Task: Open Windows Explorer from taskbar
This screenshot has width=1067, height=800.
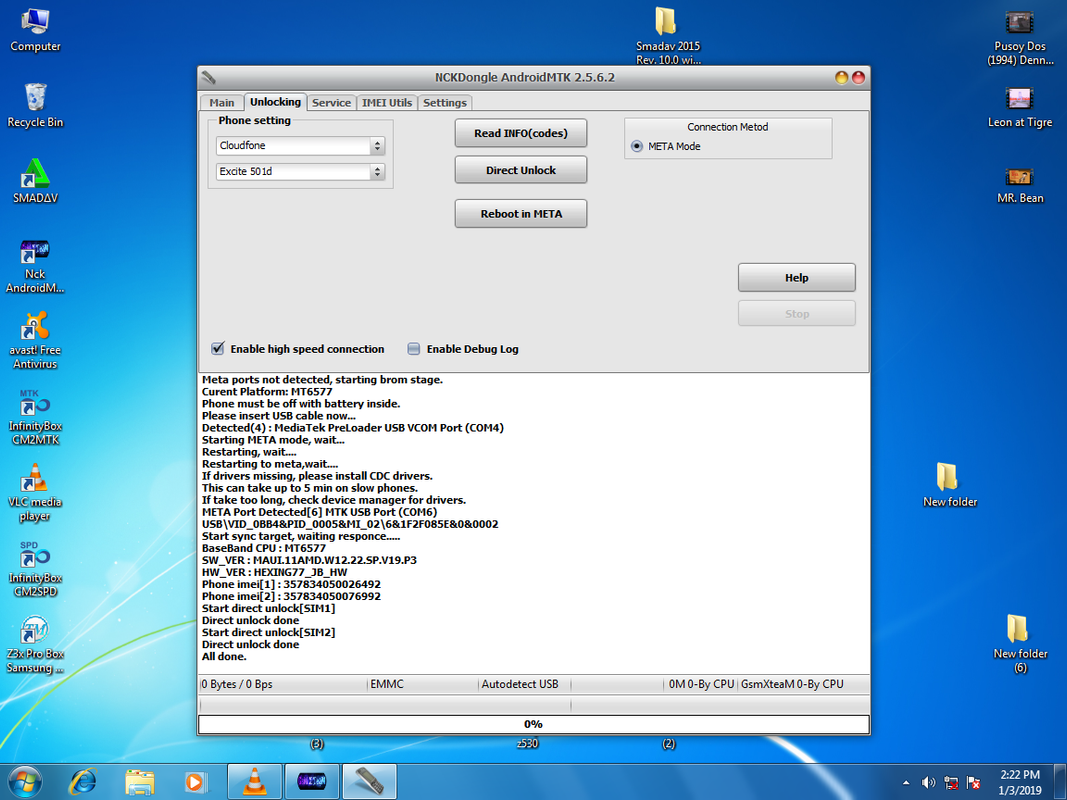Action: point(139,782)
